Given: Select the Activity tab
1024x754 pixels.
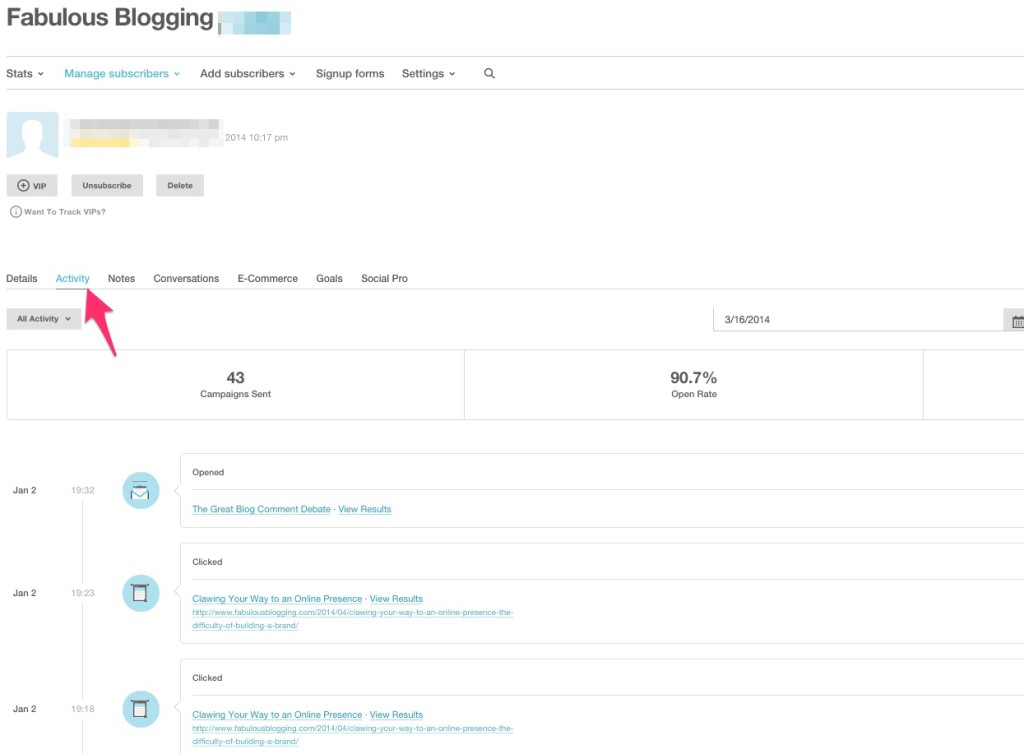Looking at the screenshot, I should (x=72, y=278).
